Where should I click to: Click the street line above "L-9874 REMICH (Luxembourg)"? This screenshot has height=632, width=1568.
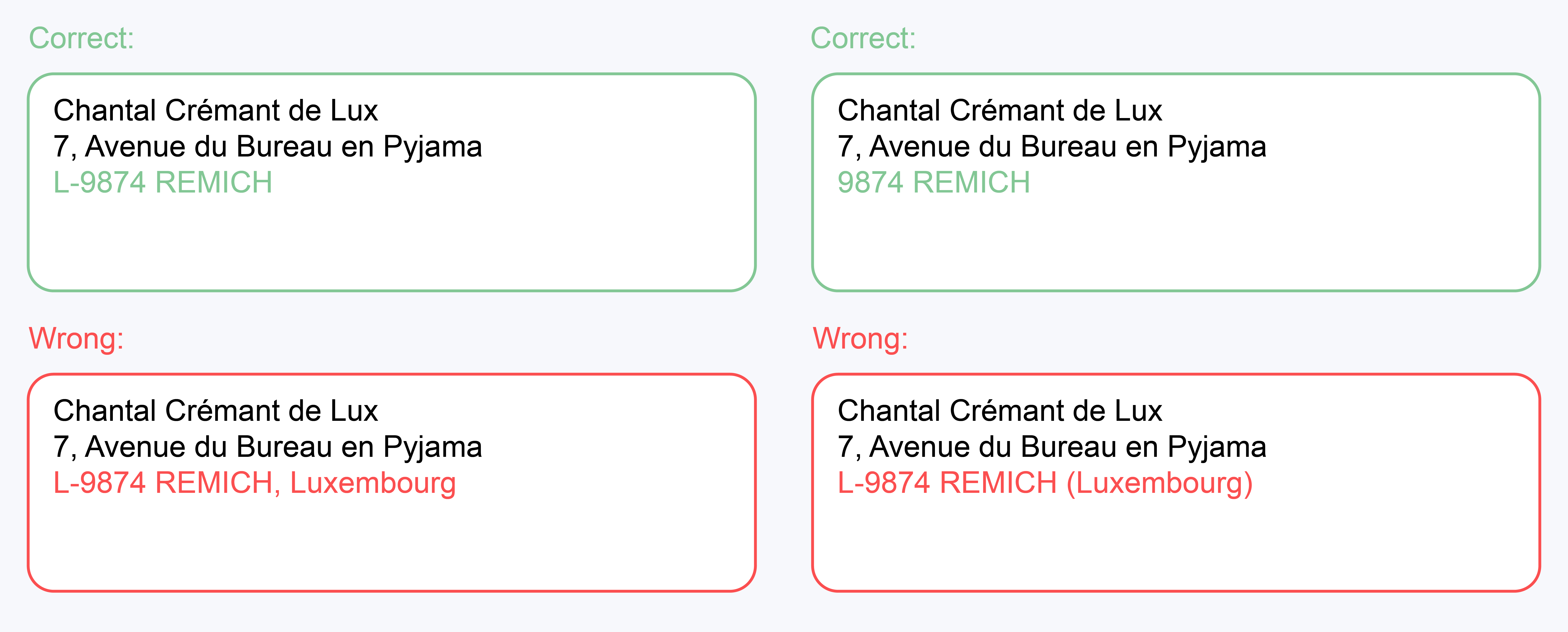pos(1052,447)
